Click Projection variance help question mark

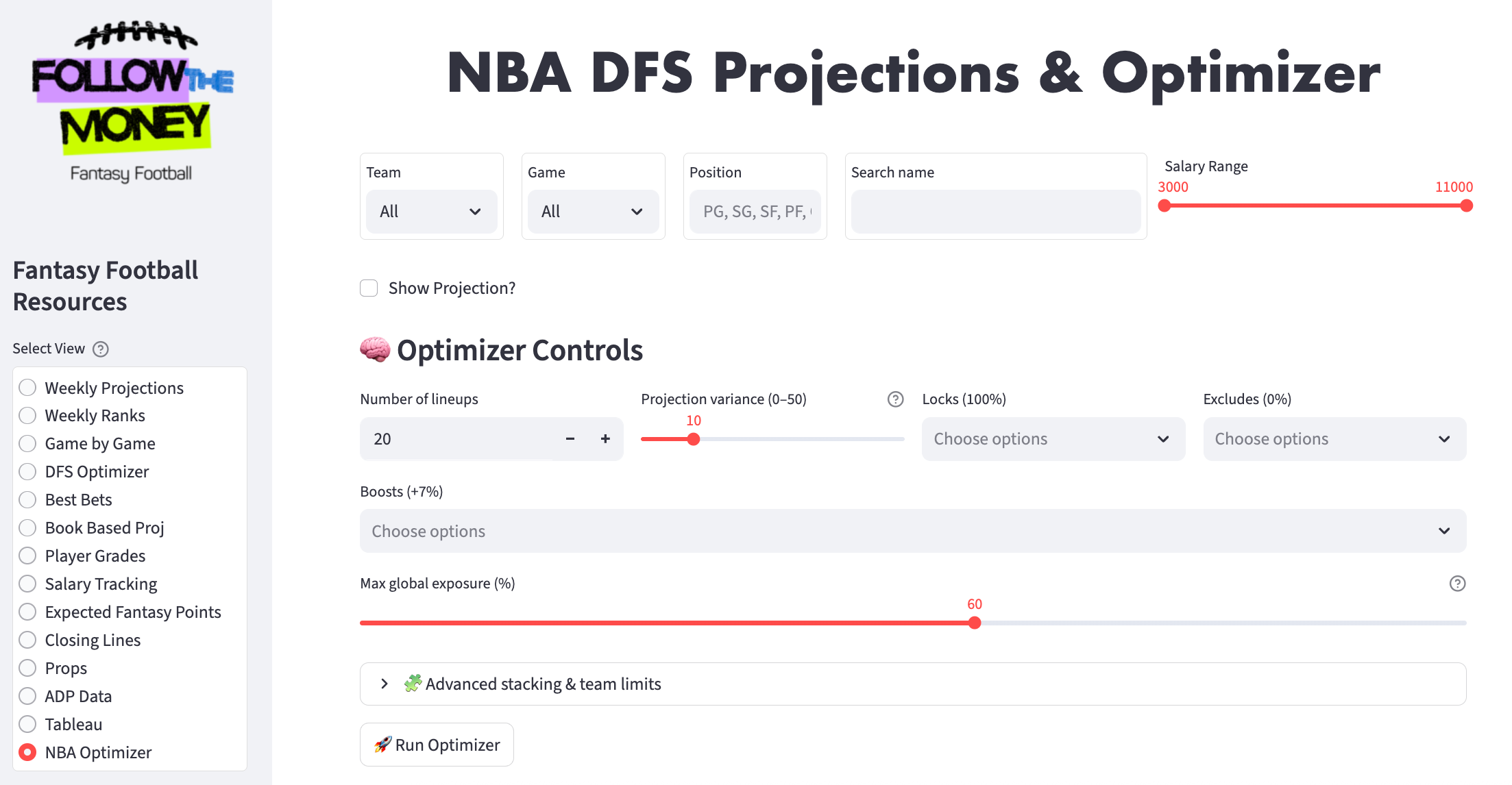coord(895,399)
